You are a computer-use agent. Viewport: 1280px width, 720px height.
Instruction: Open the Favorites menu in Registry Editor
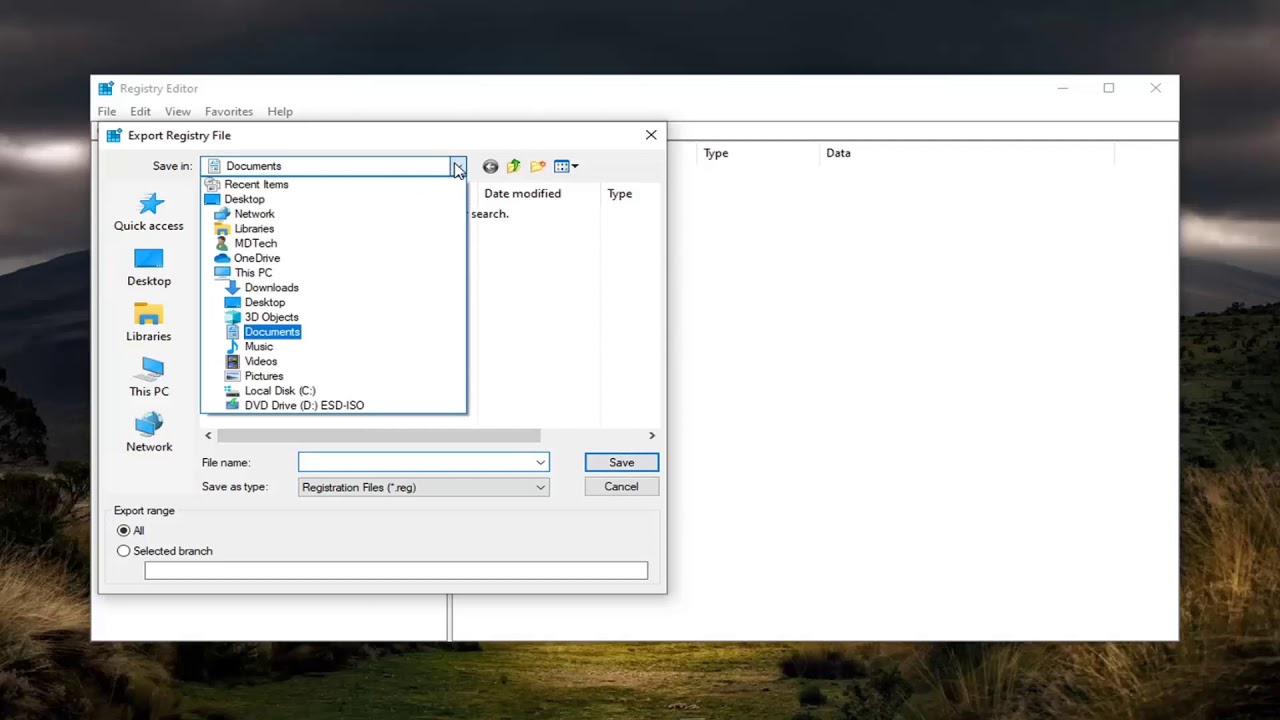point(229,112)
